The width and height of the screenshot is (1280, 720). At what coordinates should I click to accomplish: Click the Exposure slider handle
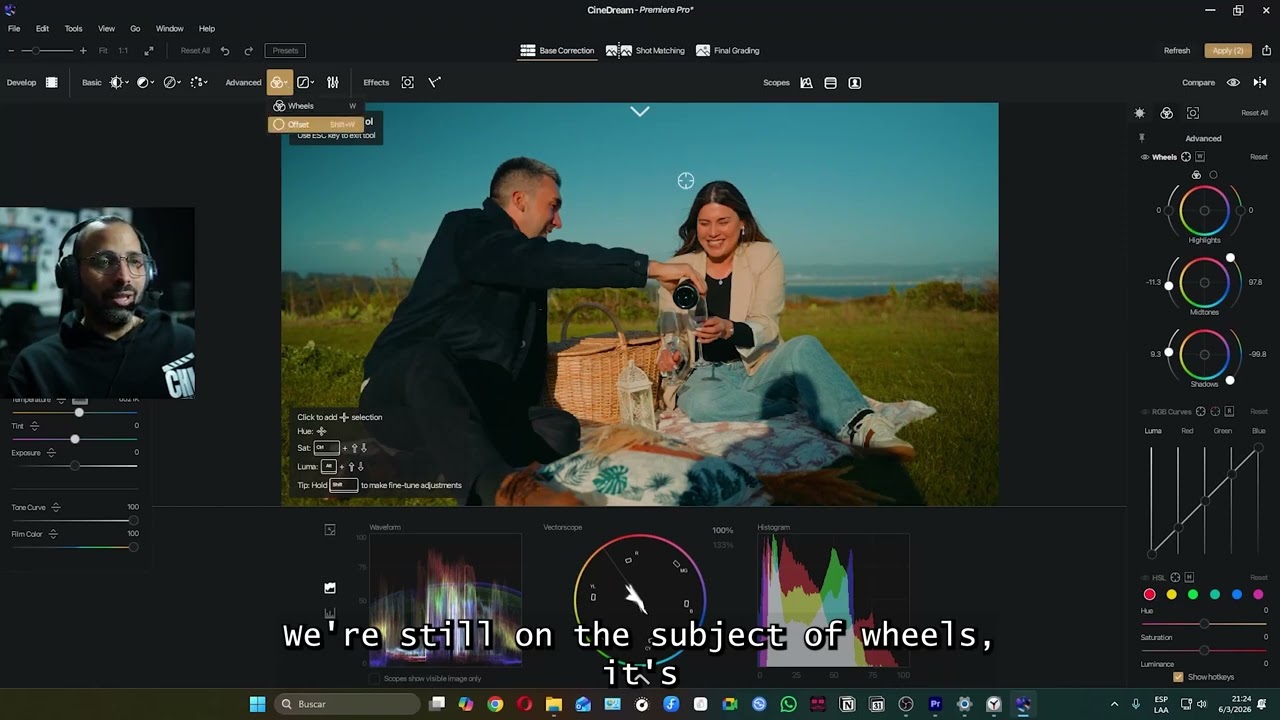pyautogui.click(x=74, y=466)
